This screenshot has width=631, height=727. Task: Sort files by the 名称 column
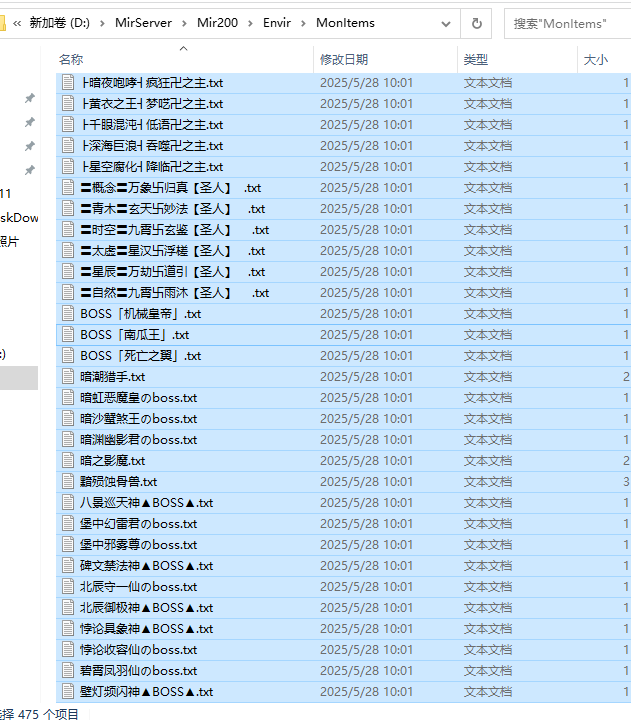coord(184,59)
